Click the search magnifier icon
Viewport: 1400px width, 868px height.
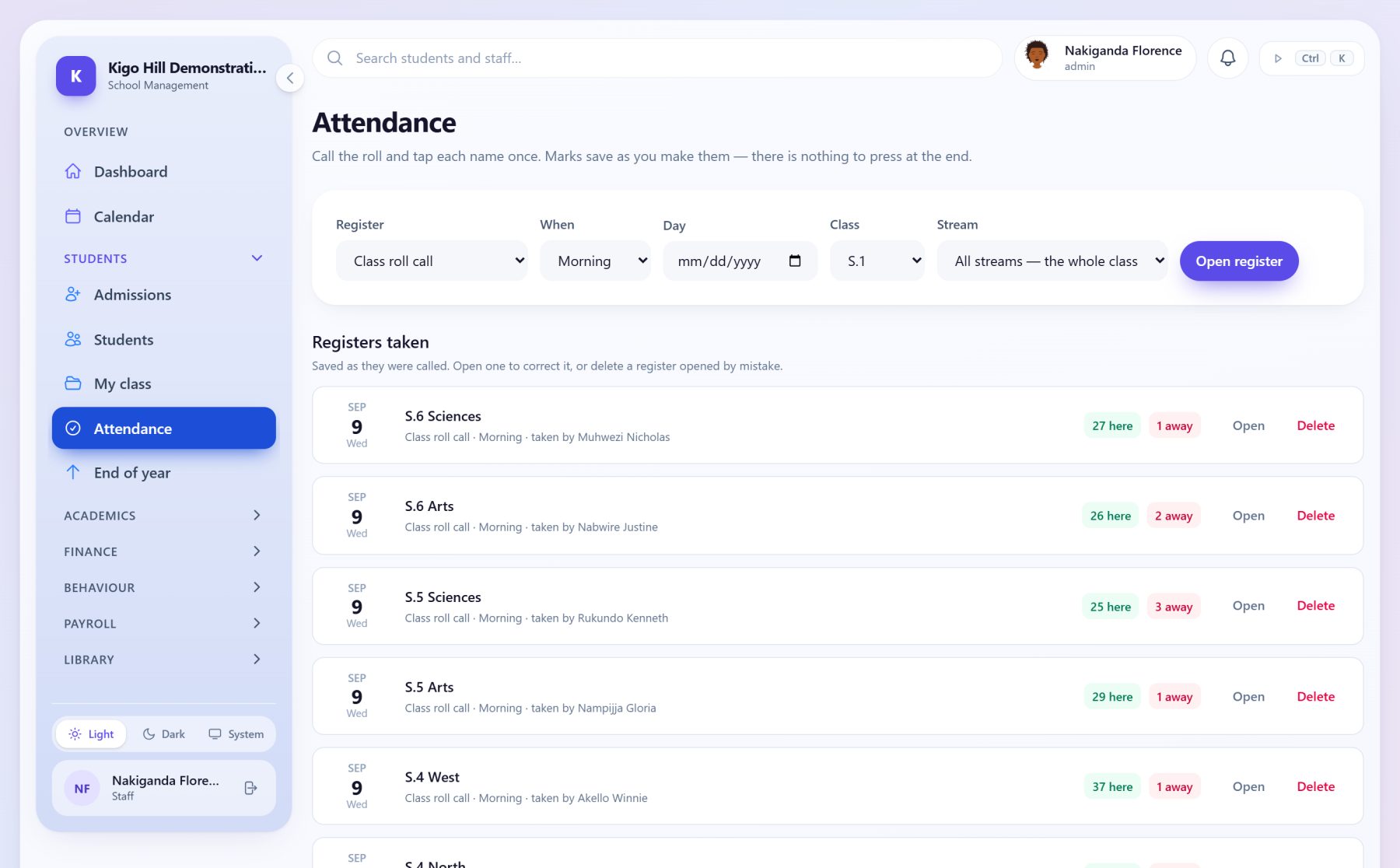click(x=335, y=58)
